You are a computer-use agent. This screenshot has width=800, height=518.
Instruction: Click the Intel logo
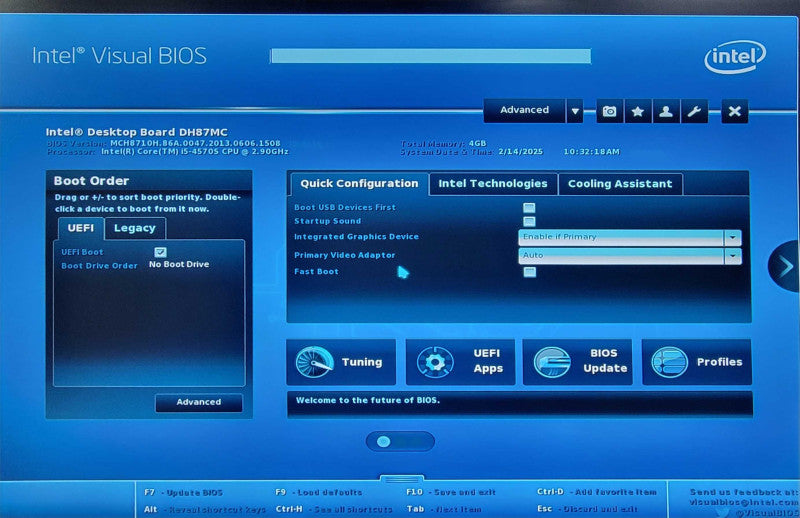735,57
